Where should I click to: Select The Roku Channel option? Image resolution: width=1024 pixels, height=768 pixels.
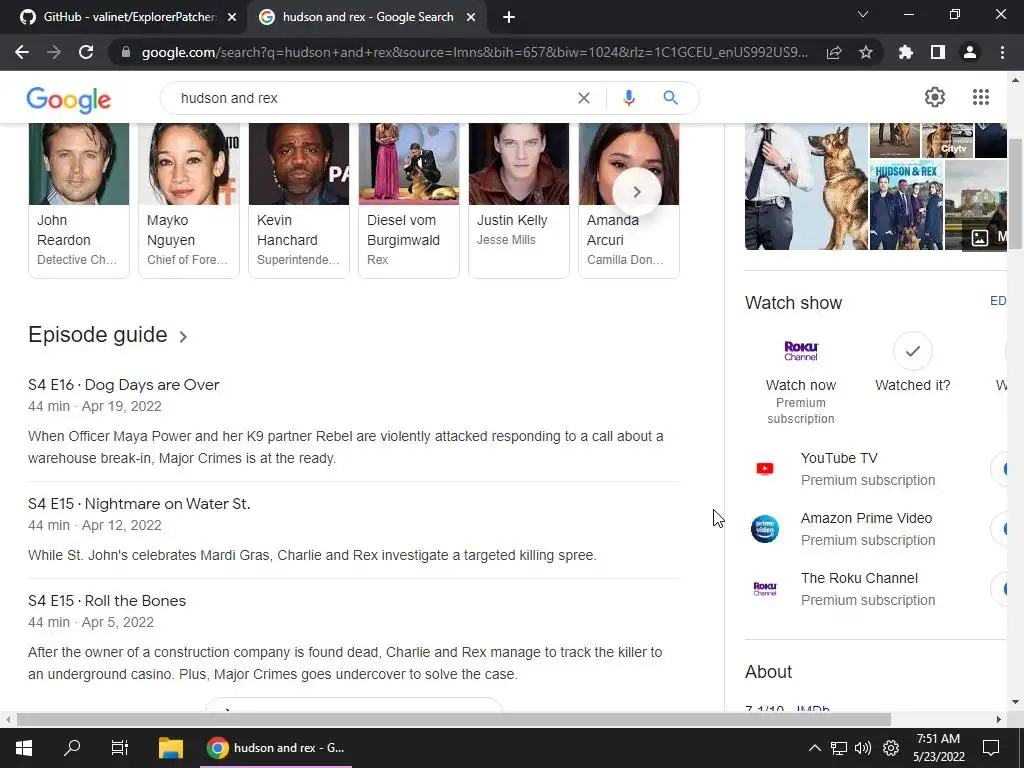click(x=869, y=588)
